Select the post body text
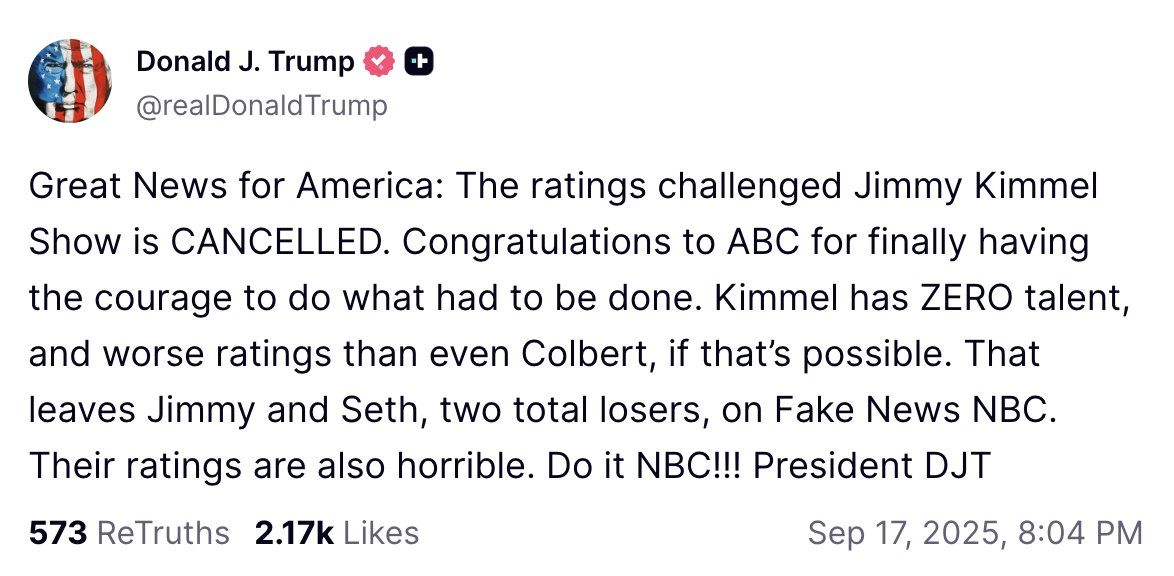The width and height of the screenshot is (1174, 576). [x=565, y=325]
